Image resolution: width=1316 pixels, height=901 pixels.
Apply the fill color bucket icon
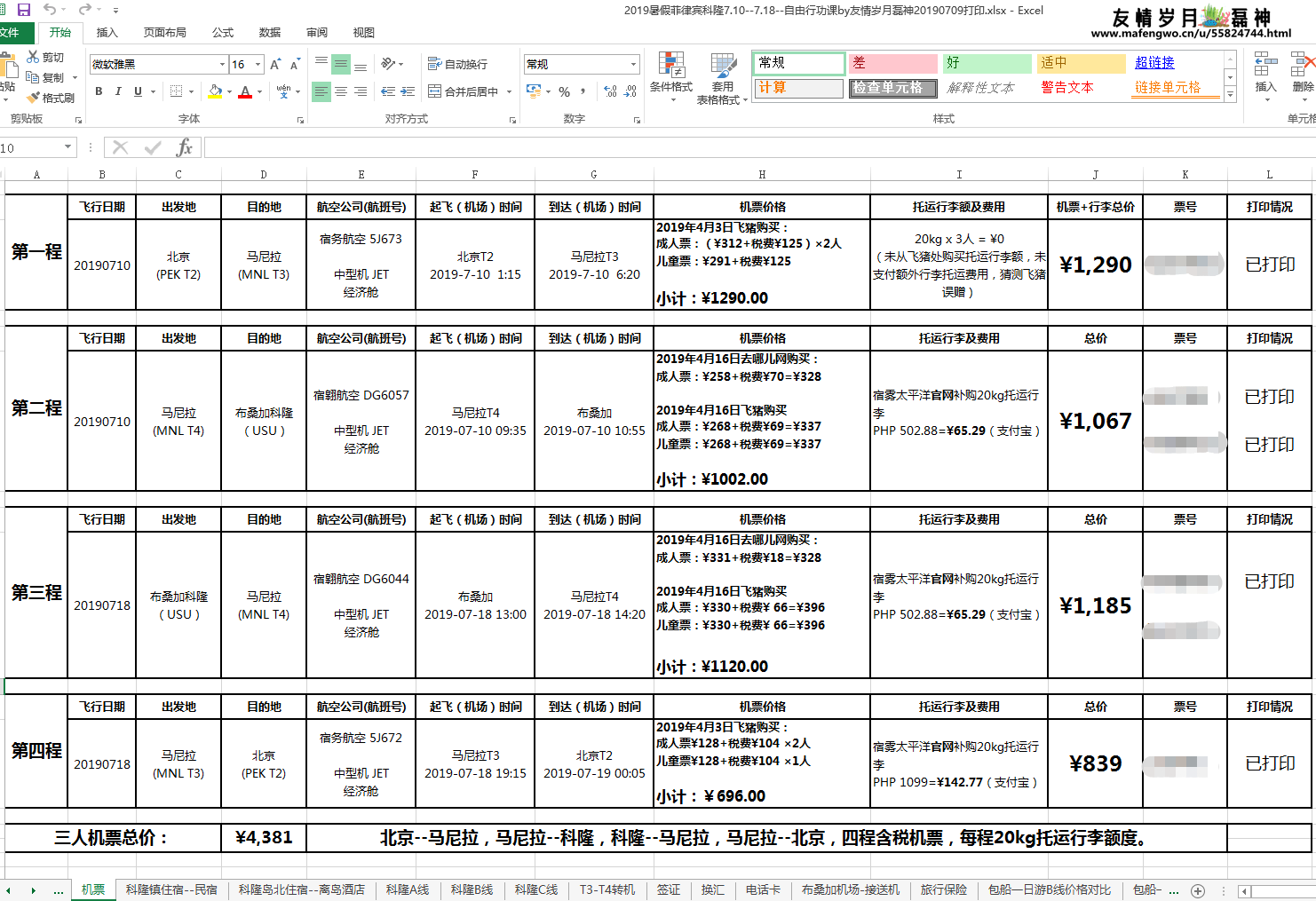215,91
